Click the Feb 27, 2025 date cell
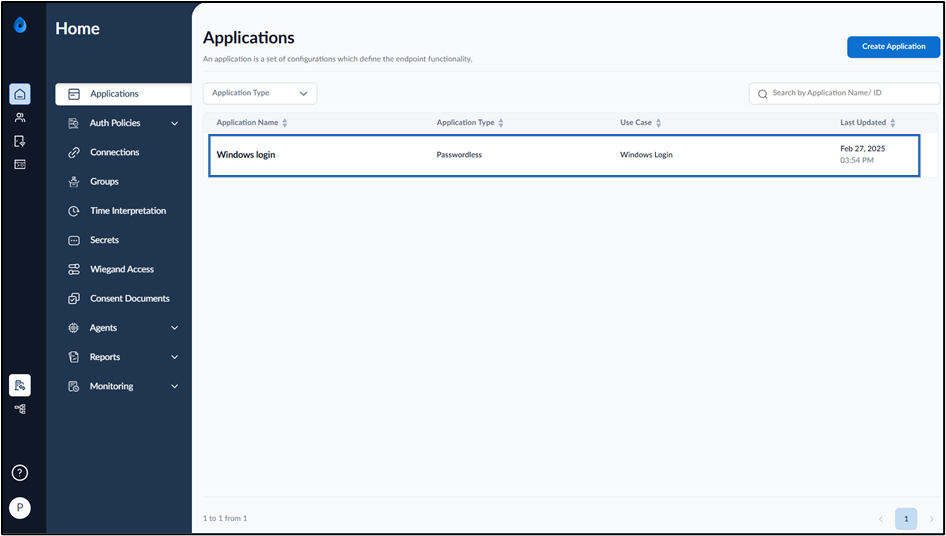Viewport: 946px width, 536px height. 863,148
